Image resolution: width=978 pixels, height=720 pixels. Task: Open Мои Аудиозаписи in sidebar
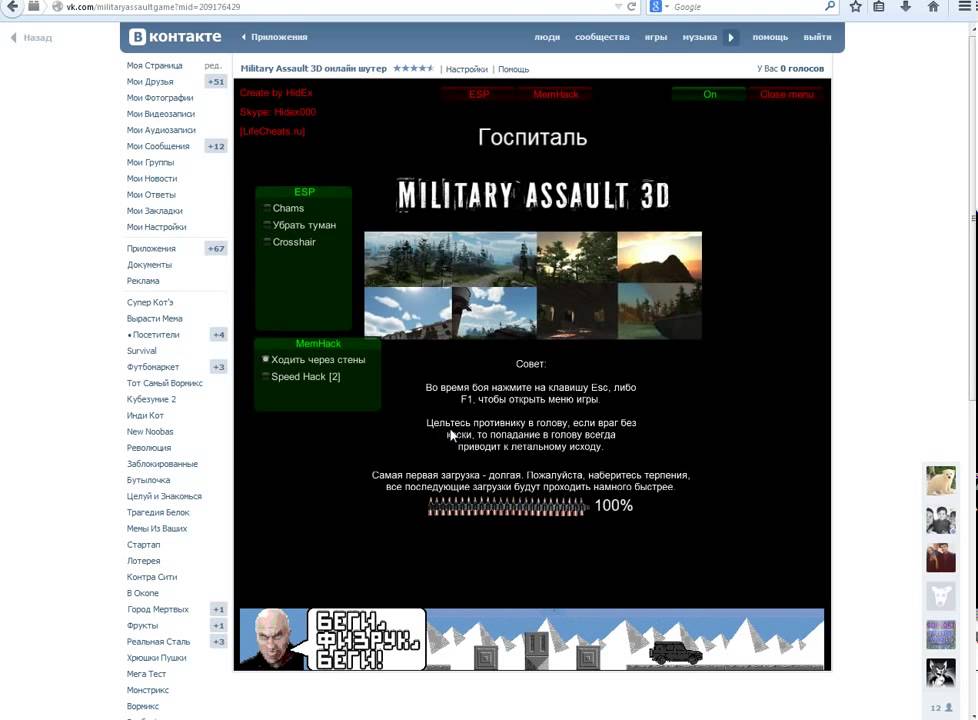pyautogui.click(x=161, y=130)
